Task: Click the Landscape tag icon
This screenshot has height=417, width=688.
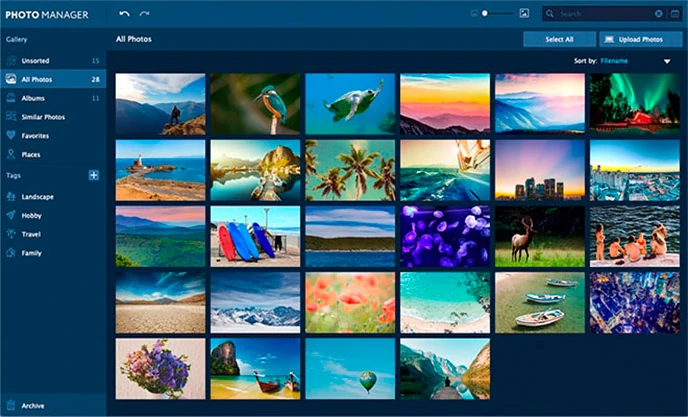Action: pyautogui.click(x=11, y=197)
